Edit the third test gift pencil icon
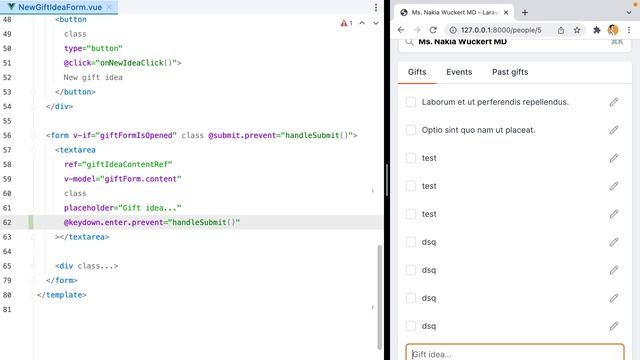This screenshot has height=360, width=640. click(613, 214)
